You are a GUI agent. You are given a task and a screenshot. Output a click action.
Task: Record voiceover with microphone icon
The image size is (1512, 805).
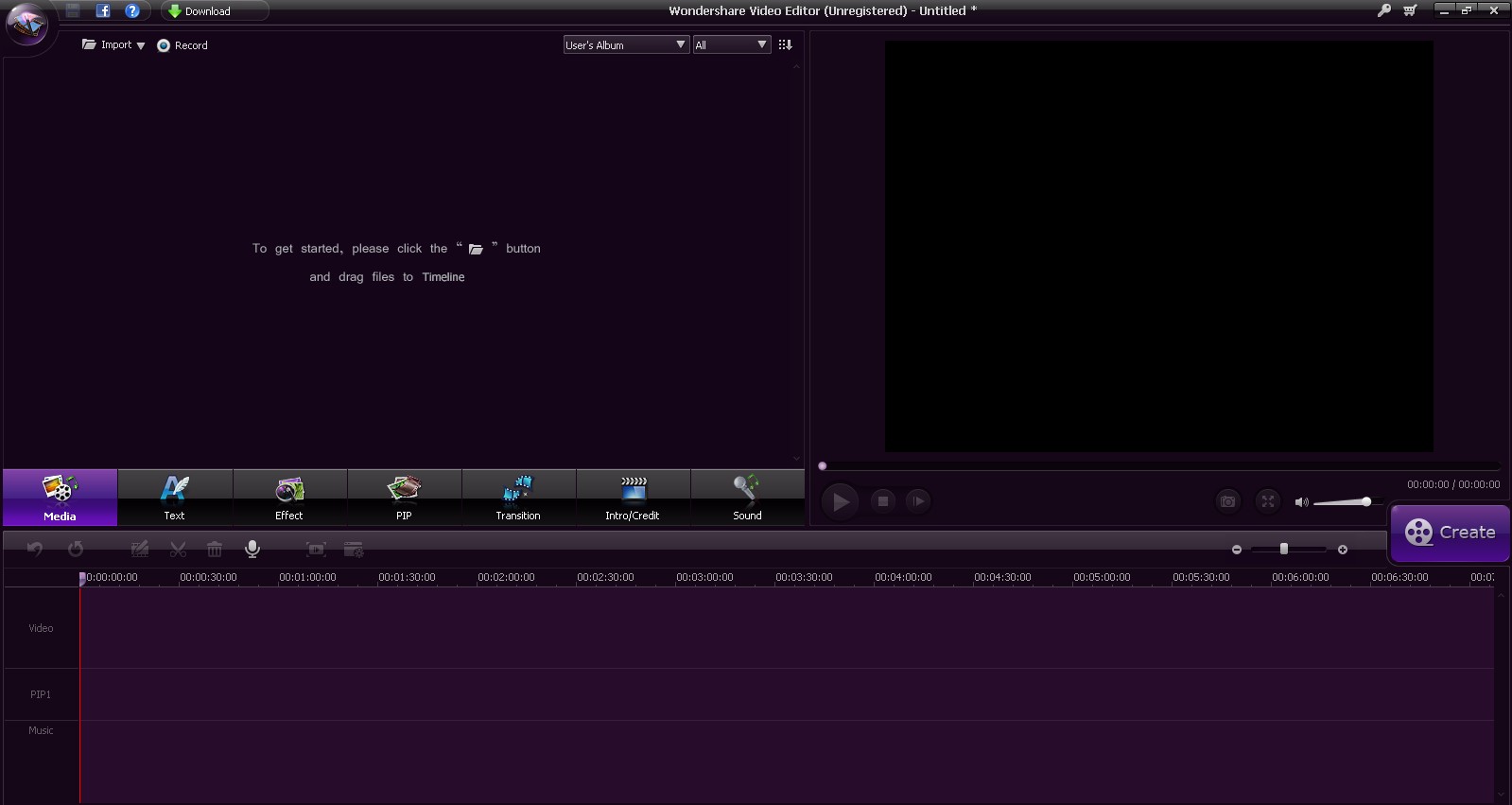252,549
